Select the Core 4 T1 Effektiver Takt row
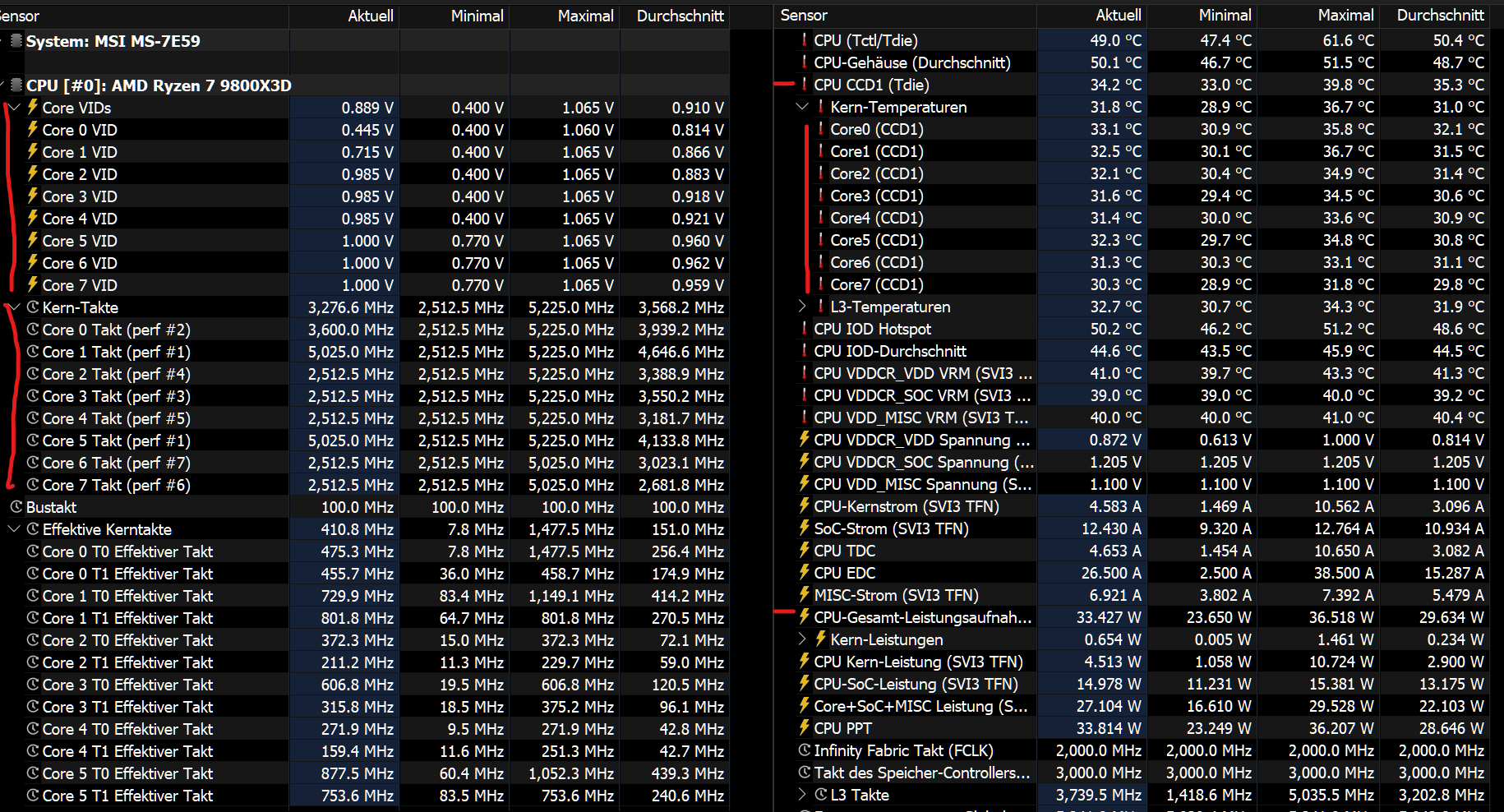Viewport: 1504px width, 812px height. 365,751
